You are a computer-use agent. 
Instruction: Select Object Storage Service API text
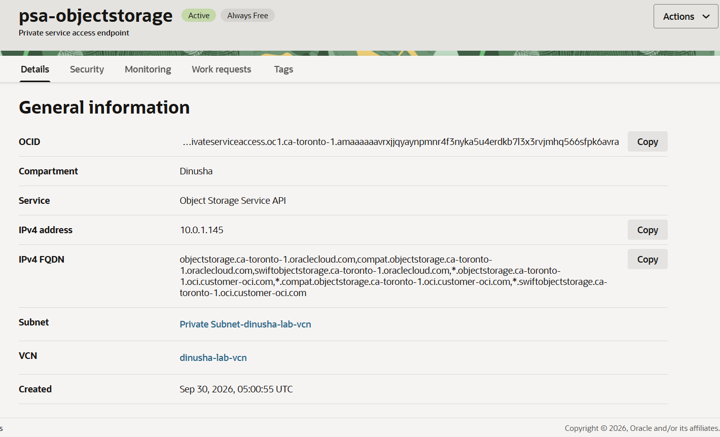233,201
